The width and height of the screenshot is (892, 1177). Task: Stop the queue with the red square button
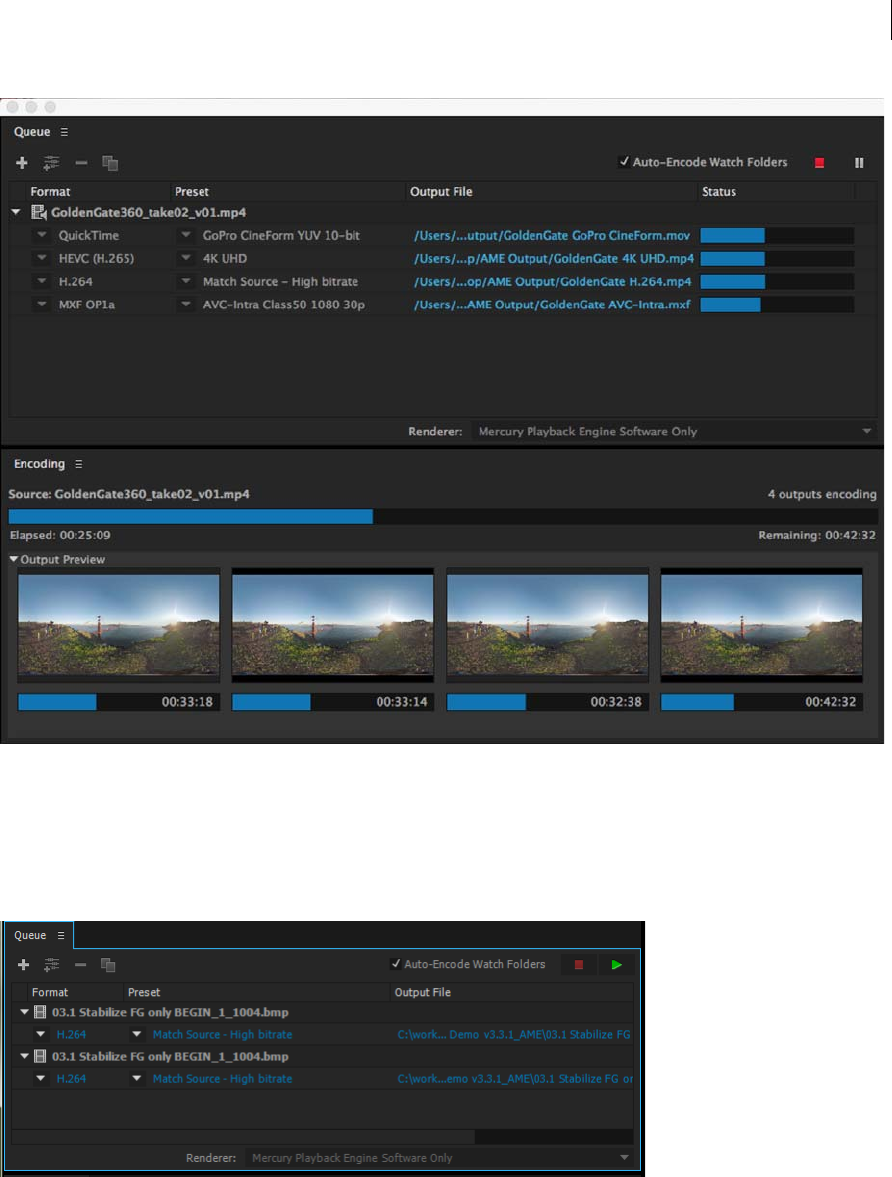819,163
